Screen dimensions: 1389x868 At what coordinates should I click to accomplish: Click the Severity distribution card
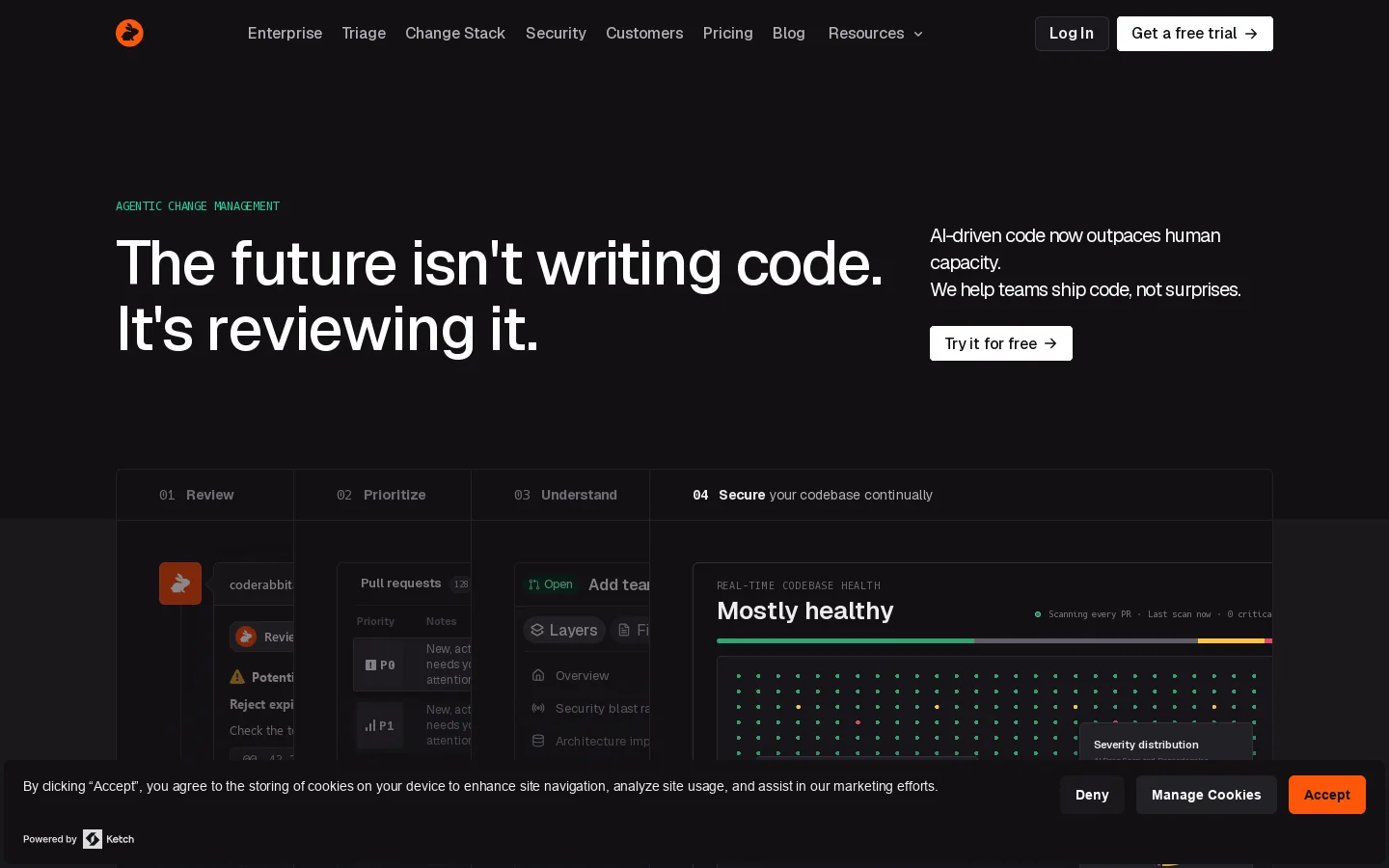coord(1166,743)
